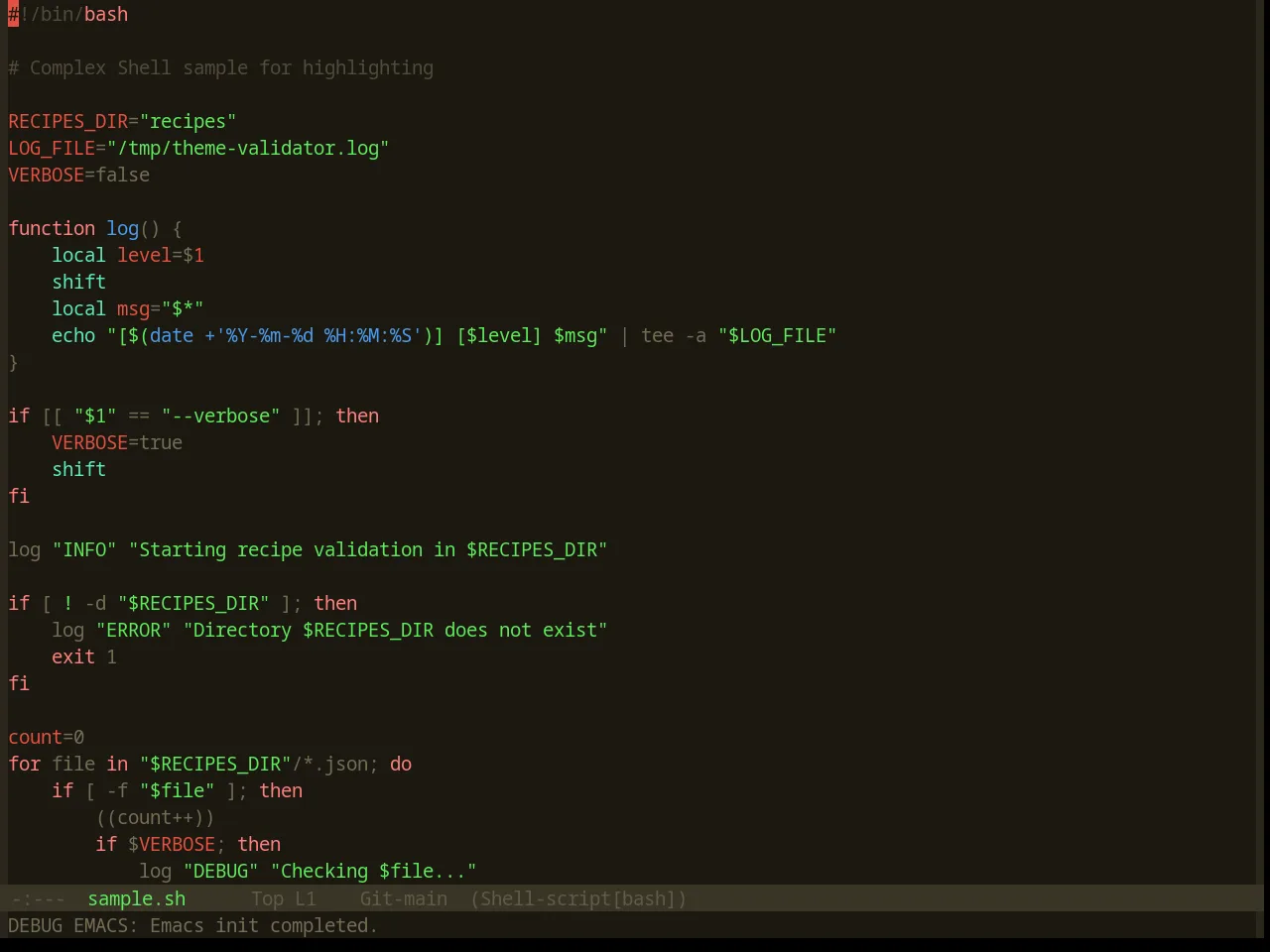This screenshot has width=1270, height=952.
Task: Click the VERBOSE=false line
Action: click(x=79, y=175)
